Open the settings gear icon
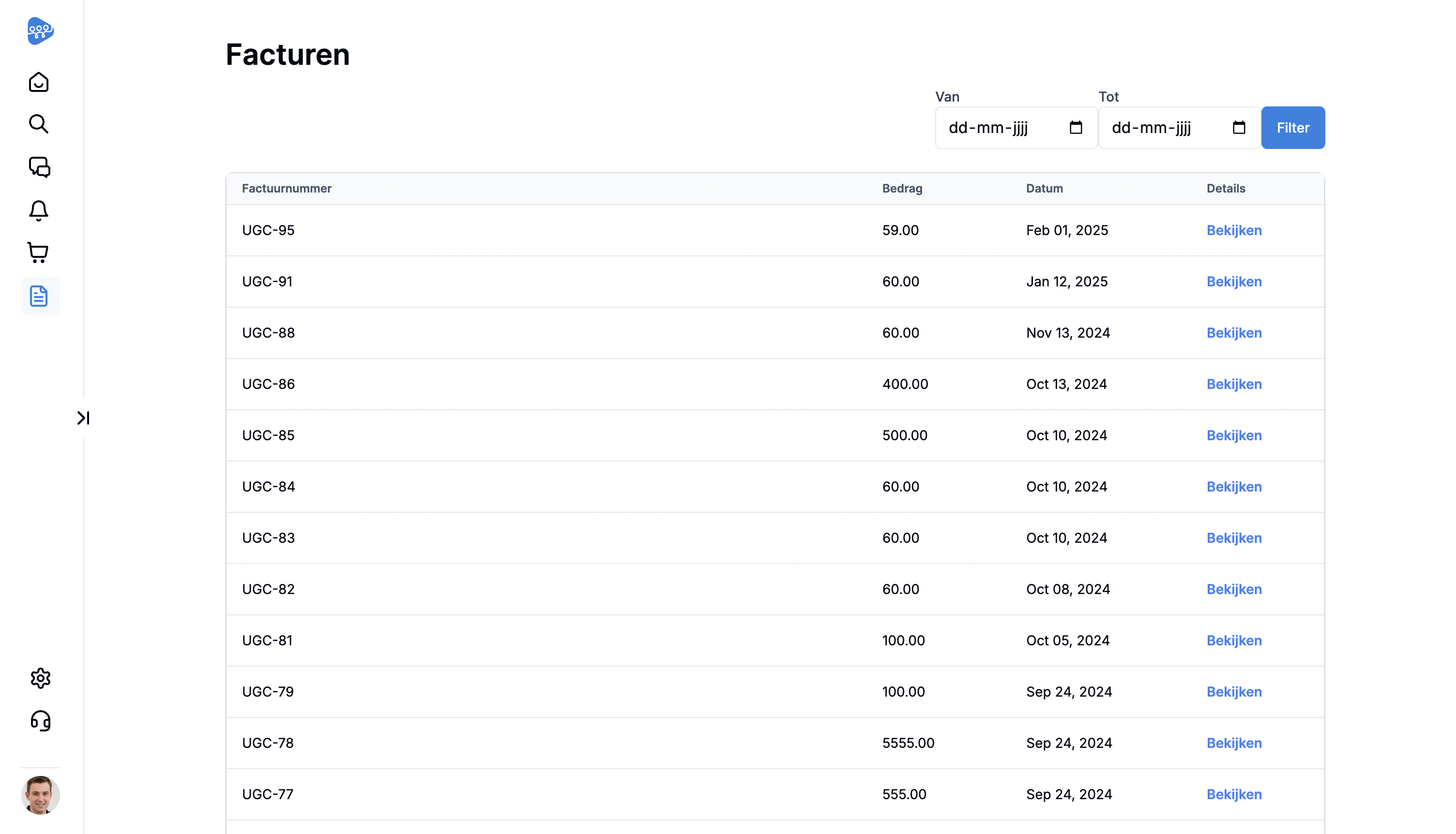This screenshot has height=834, width=1456. 40,678
